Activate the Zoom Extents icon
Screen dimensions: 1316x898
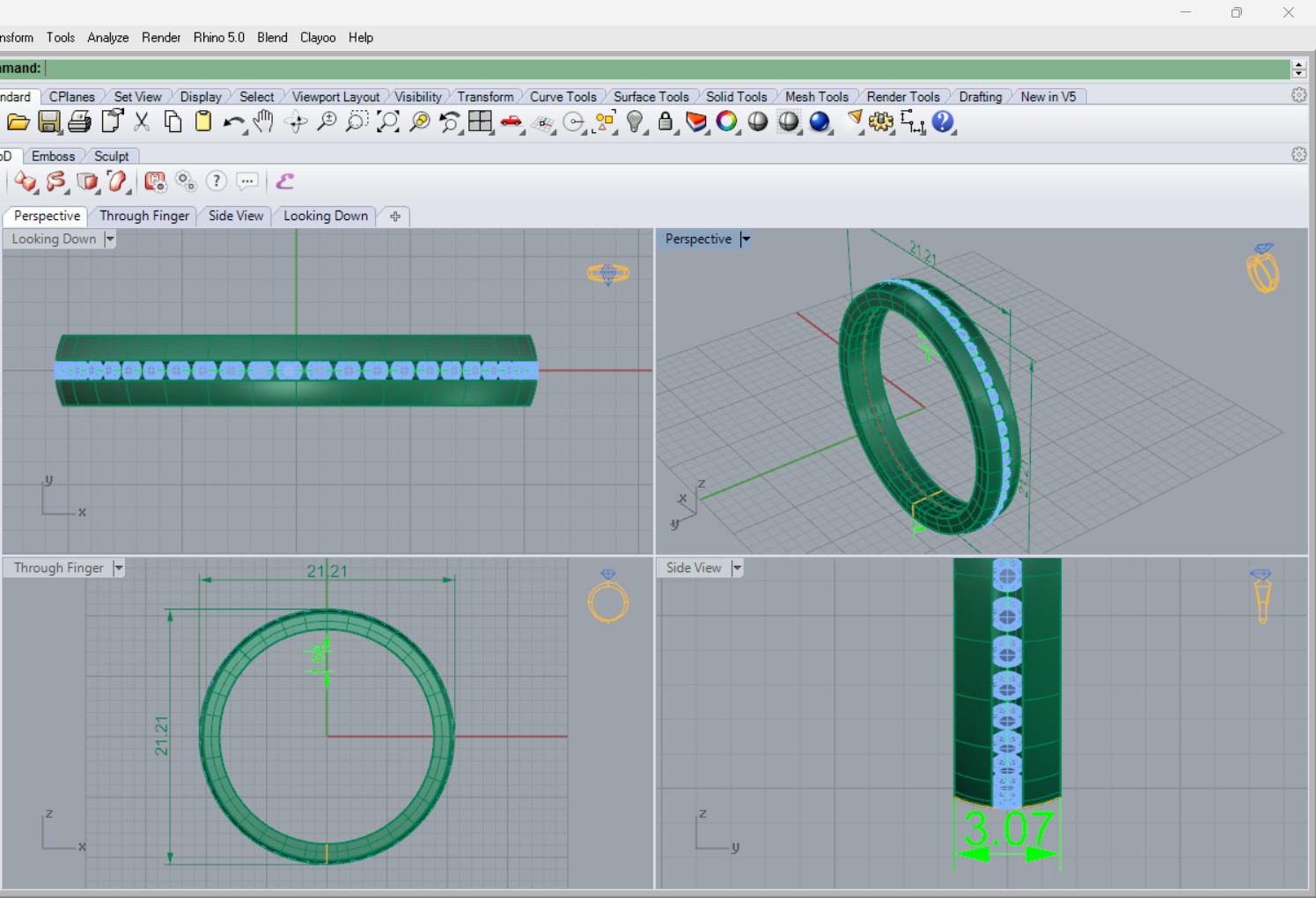(388, 122)
